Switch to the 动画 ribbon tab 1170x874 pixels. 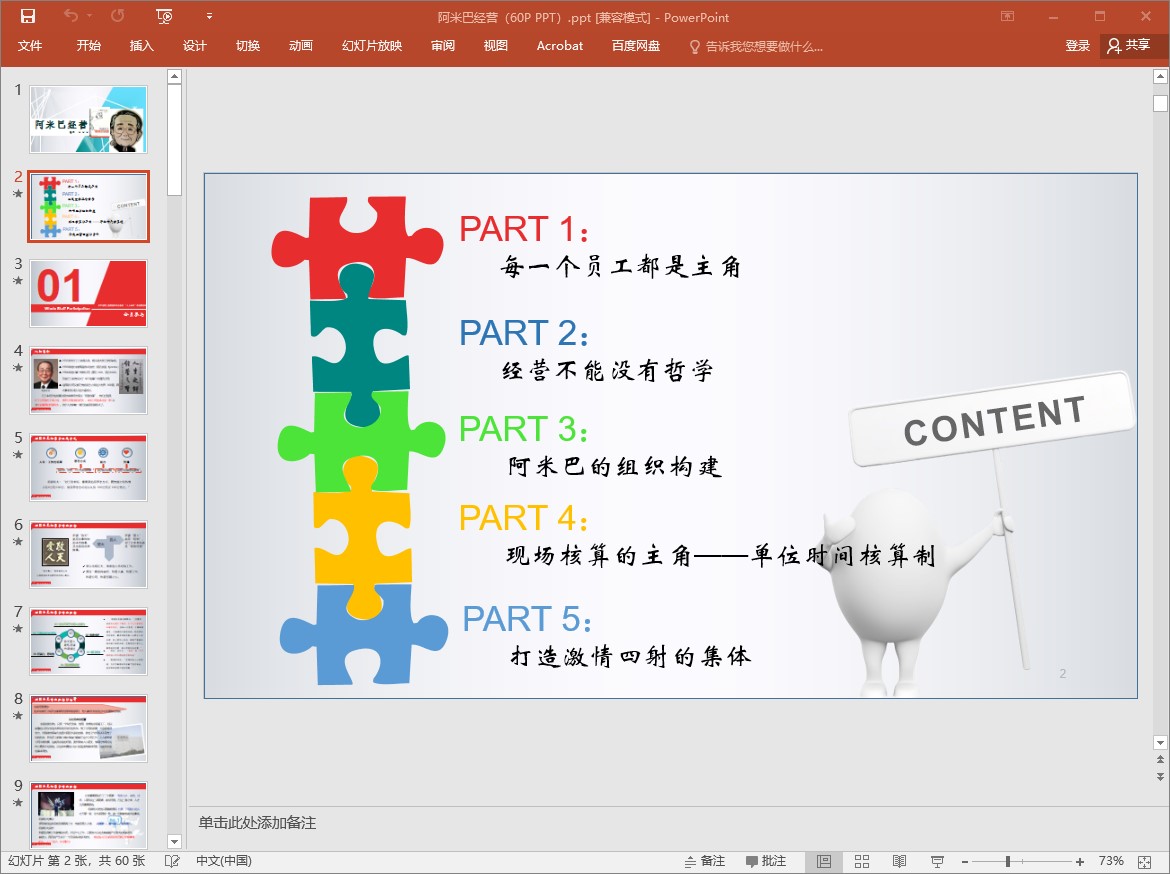(x=300, y=46)
